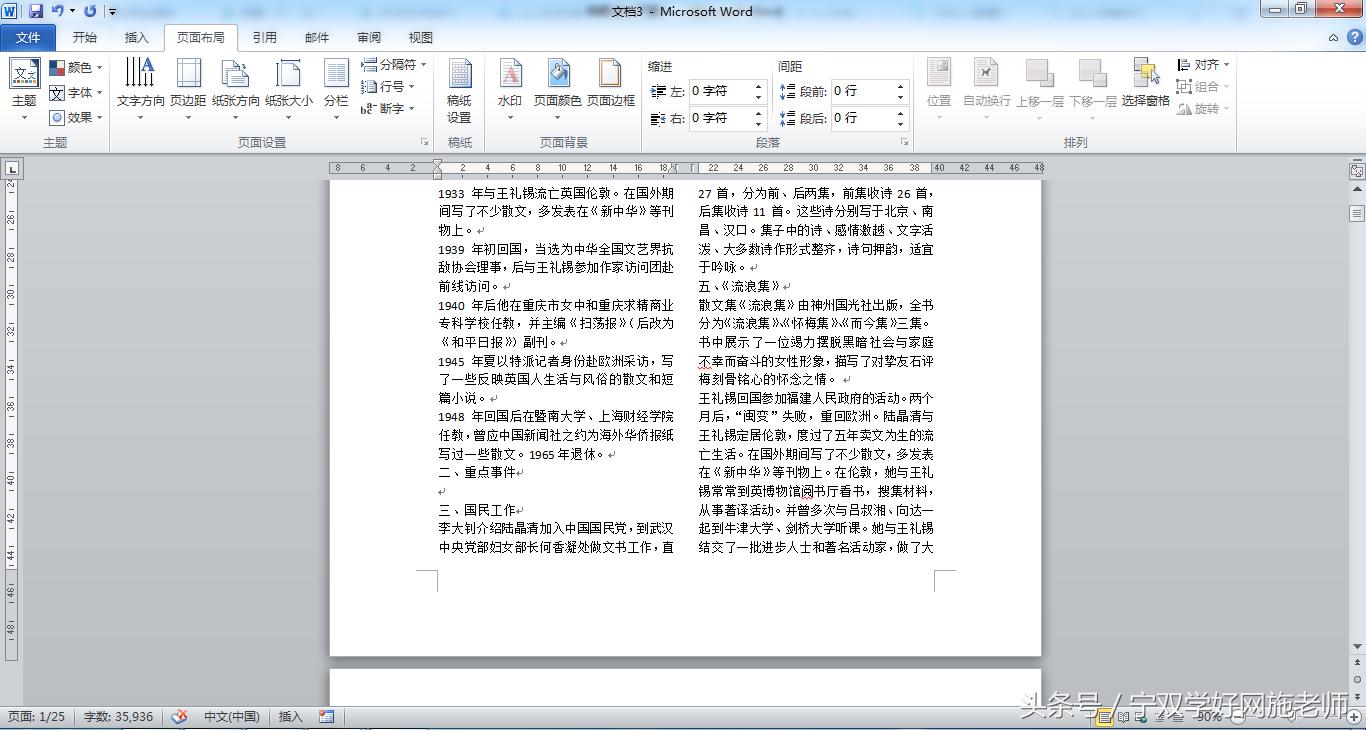Open the 段落 dialog launcher
This screenshot has width=1366, height=730.
coord(905,141)
